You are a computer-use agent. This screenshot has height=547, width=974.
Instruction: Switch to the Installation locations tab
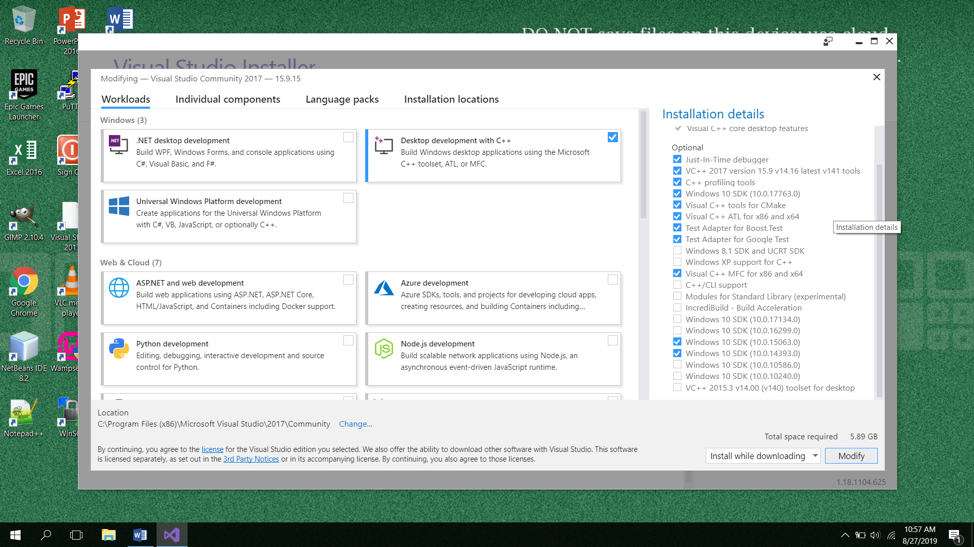point(451,99)
